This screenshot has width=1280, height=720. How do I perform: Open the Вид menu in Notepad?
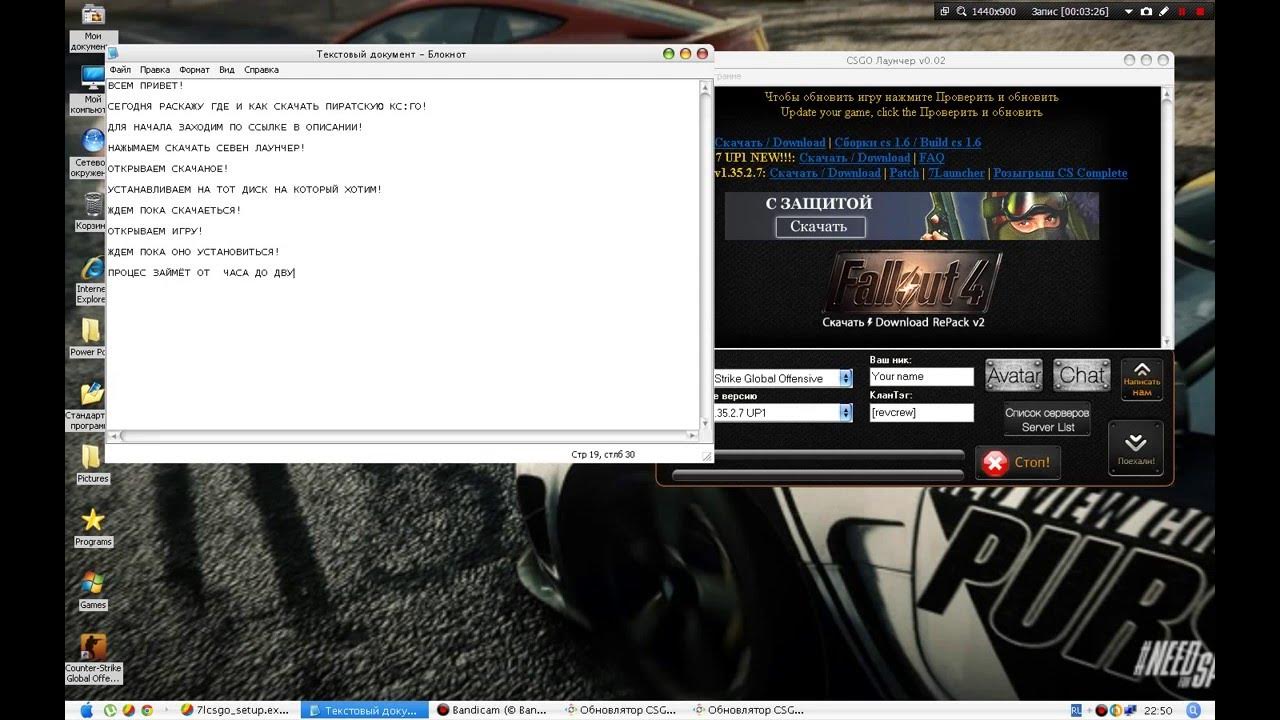[x=227, y=70]
